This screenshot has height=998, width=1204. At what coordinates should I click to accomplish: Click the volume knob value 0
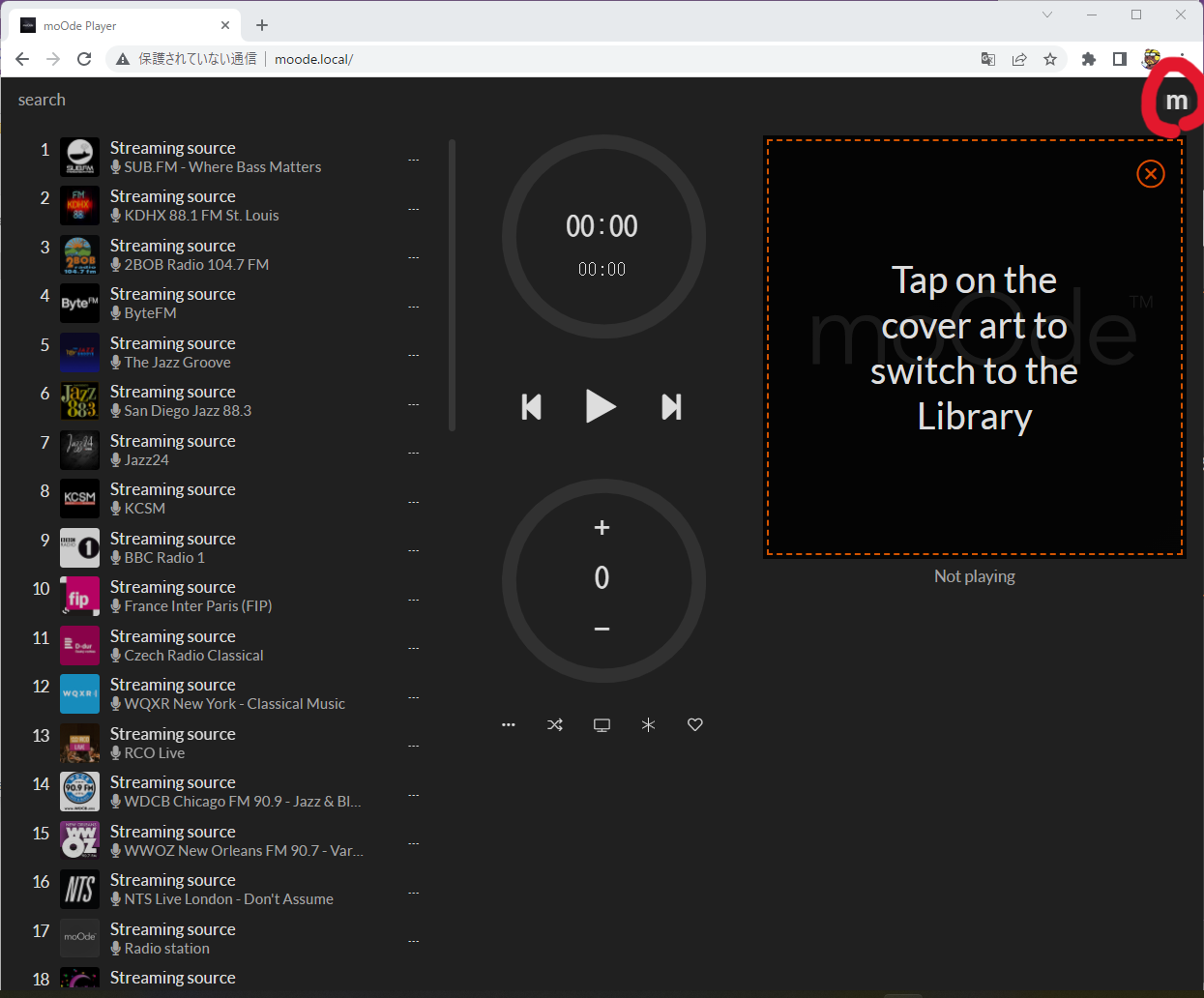tap(602, 578)
